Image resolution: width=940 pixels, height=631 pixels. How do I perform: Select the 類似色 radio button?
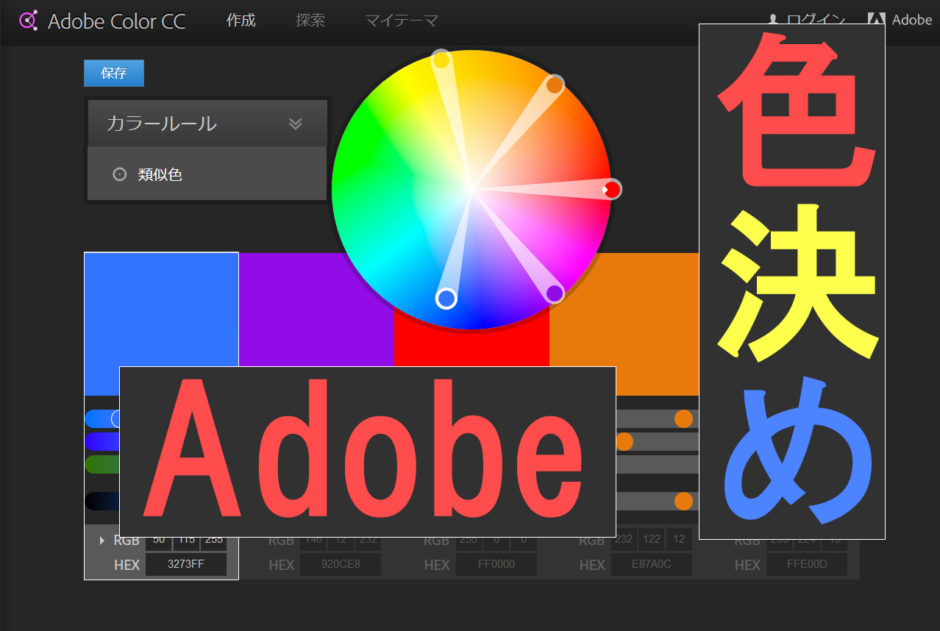(x=120, y=175)
